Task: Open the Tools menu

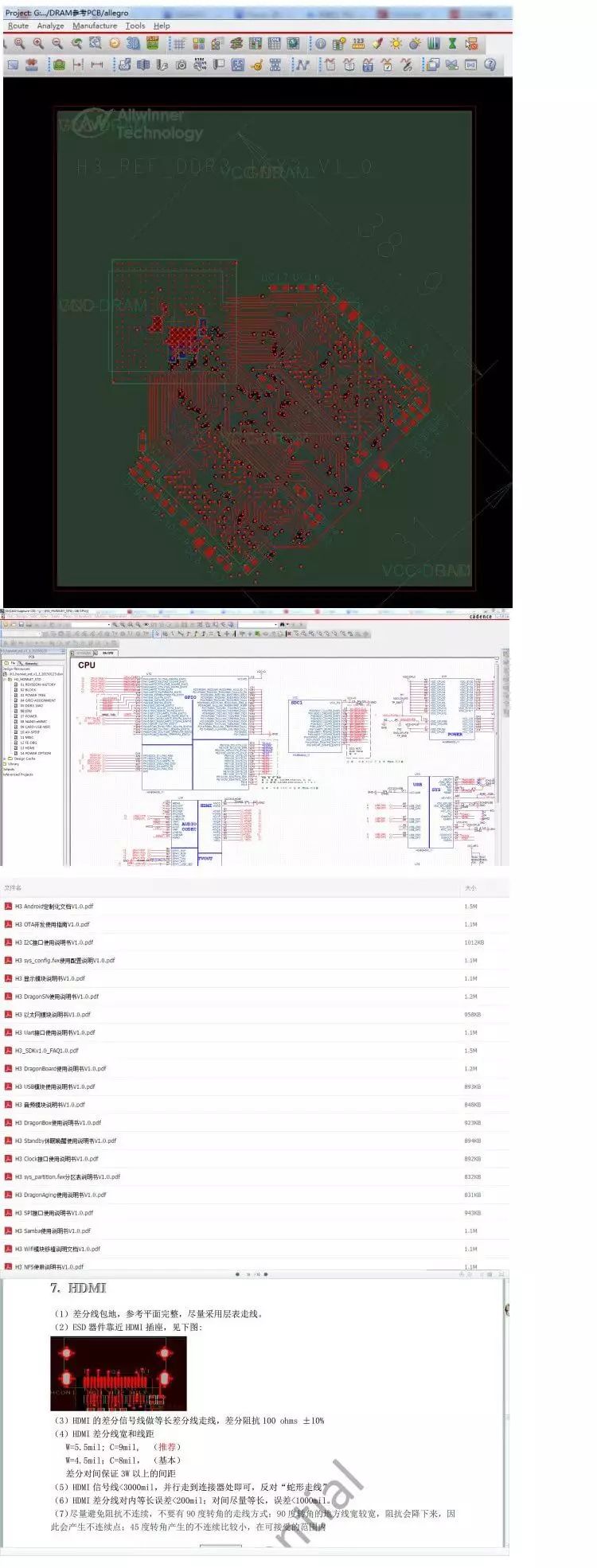Action: coord(135,25)
